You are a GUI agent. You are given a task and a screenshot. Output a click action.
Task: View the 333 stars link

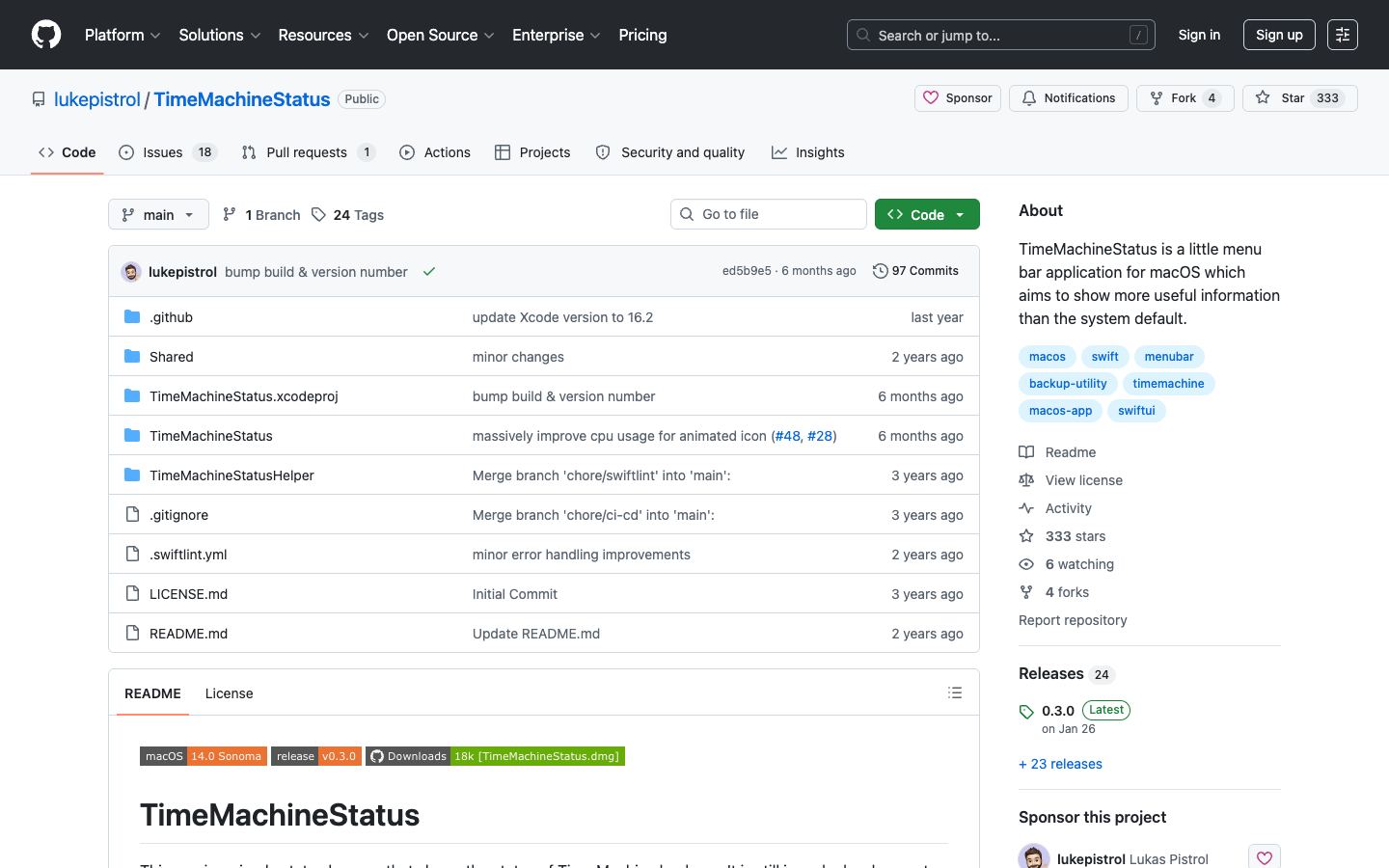coord(1062,536)
